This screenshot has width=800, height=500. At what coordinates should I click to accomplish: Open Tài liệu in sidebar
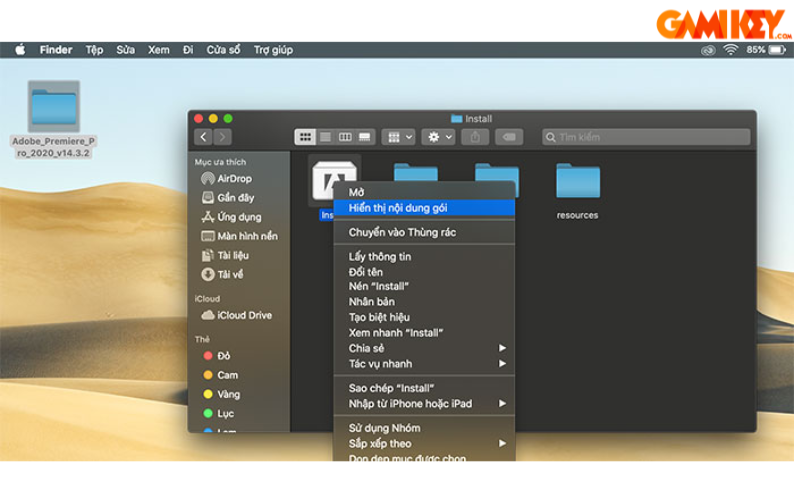point(225,255)
